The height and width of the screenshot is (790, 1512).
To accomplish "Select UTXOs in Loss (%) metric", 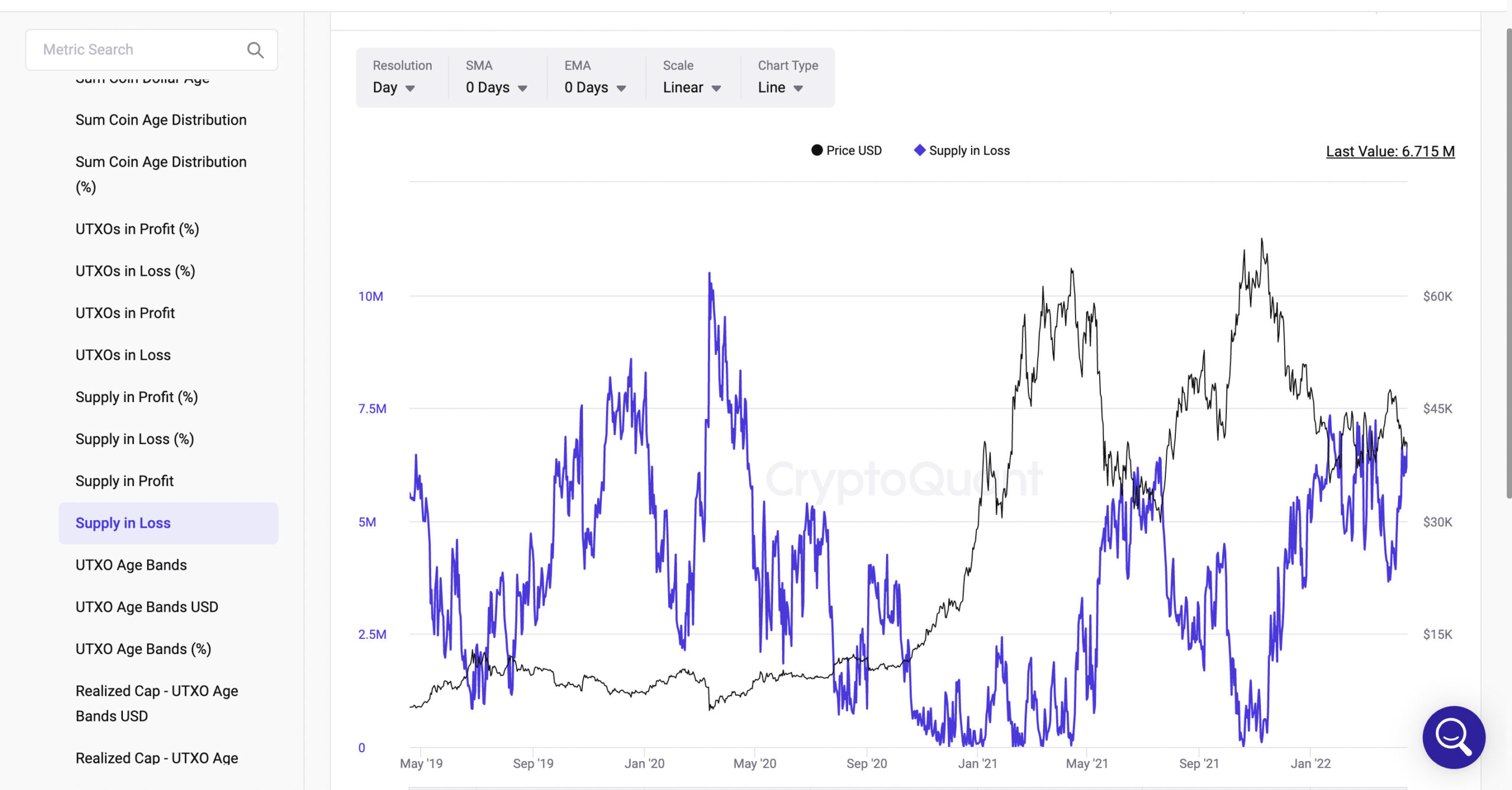I will 135,271.
